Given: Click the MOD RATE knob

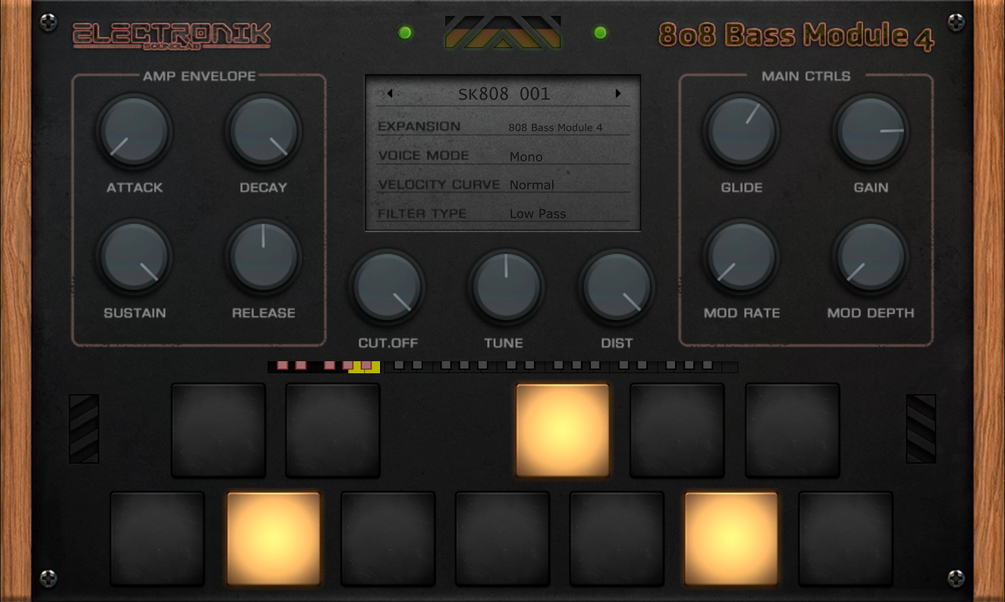Looking at the screenshot, I should point(741,257).
